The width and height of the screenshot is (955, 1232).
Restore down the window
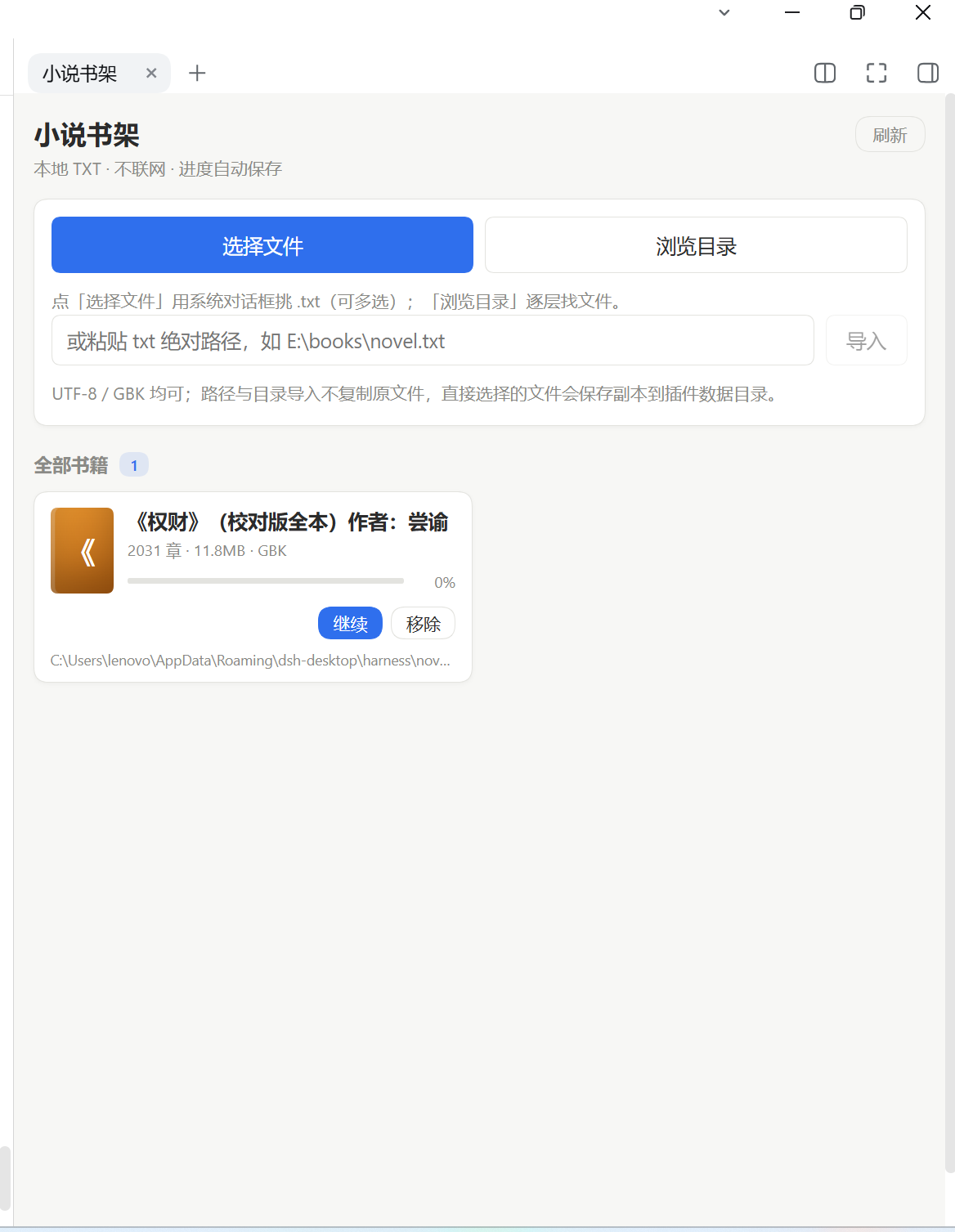coord(857,12)
